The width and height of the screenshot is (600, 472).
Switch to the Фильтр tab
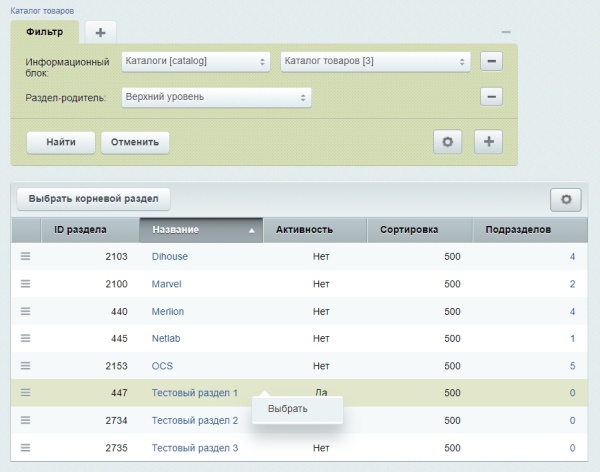point(44,31)
